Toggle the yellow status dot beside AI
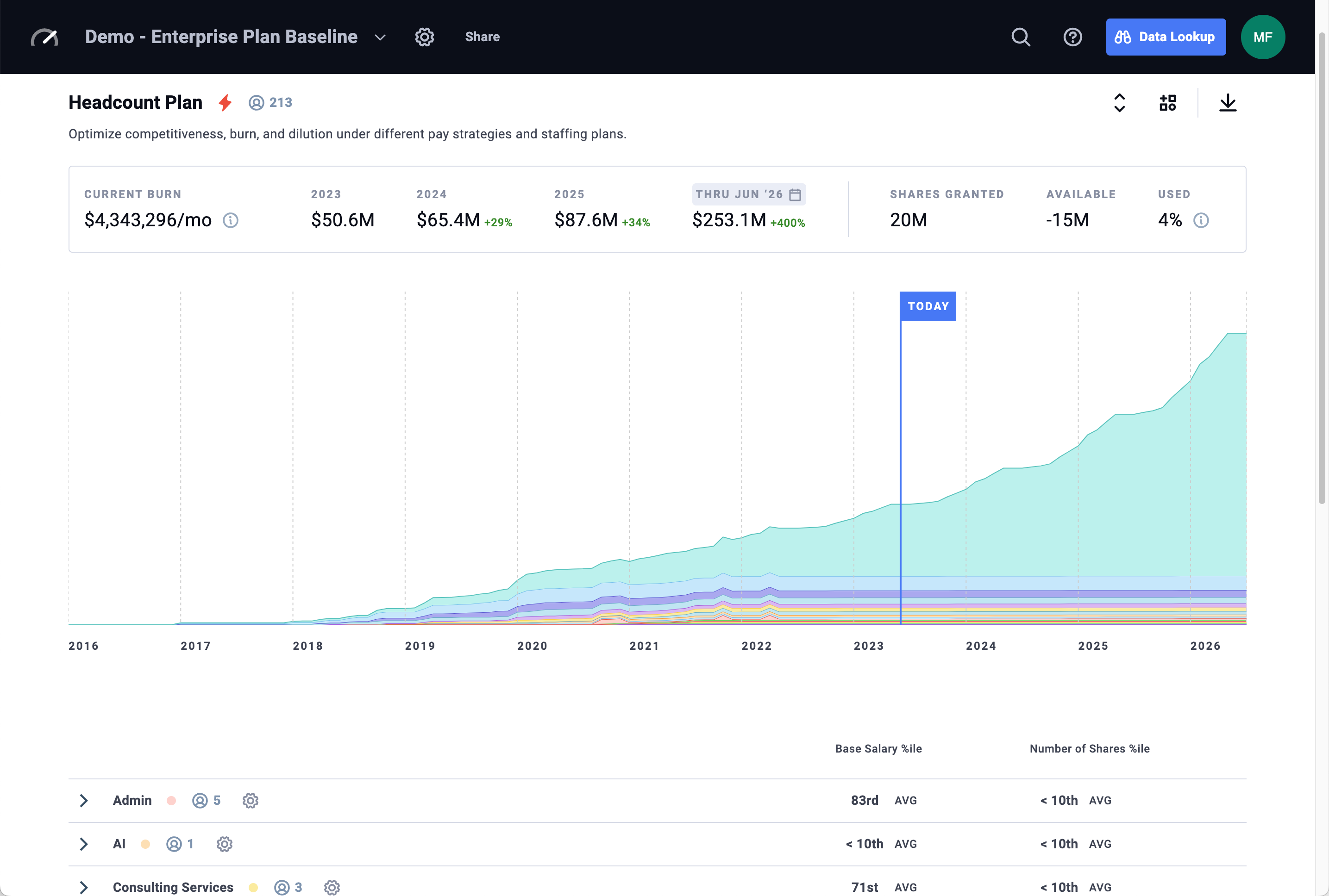 146,844
